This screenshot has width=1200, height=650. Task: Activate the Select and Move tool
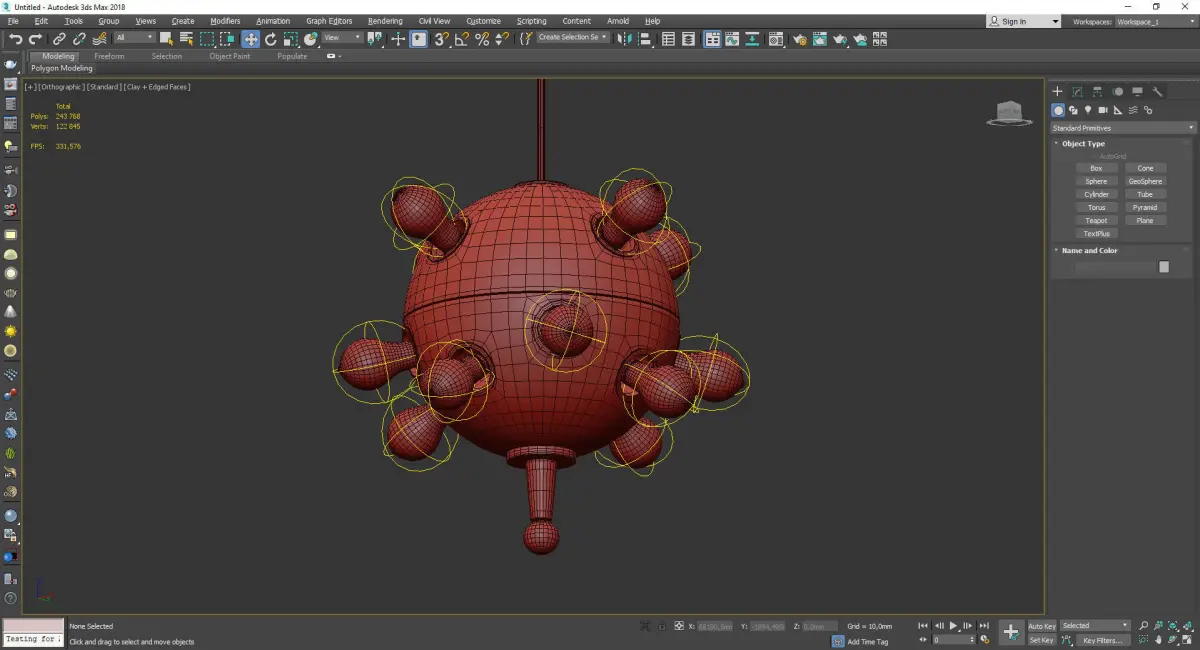[x=250, y=39]
